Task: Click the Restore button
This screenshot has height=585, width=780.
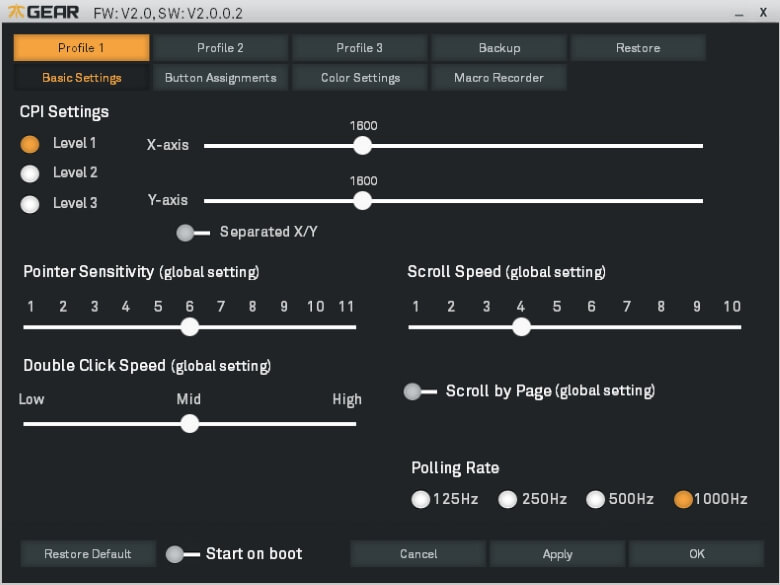Action: tap(638, 48)
